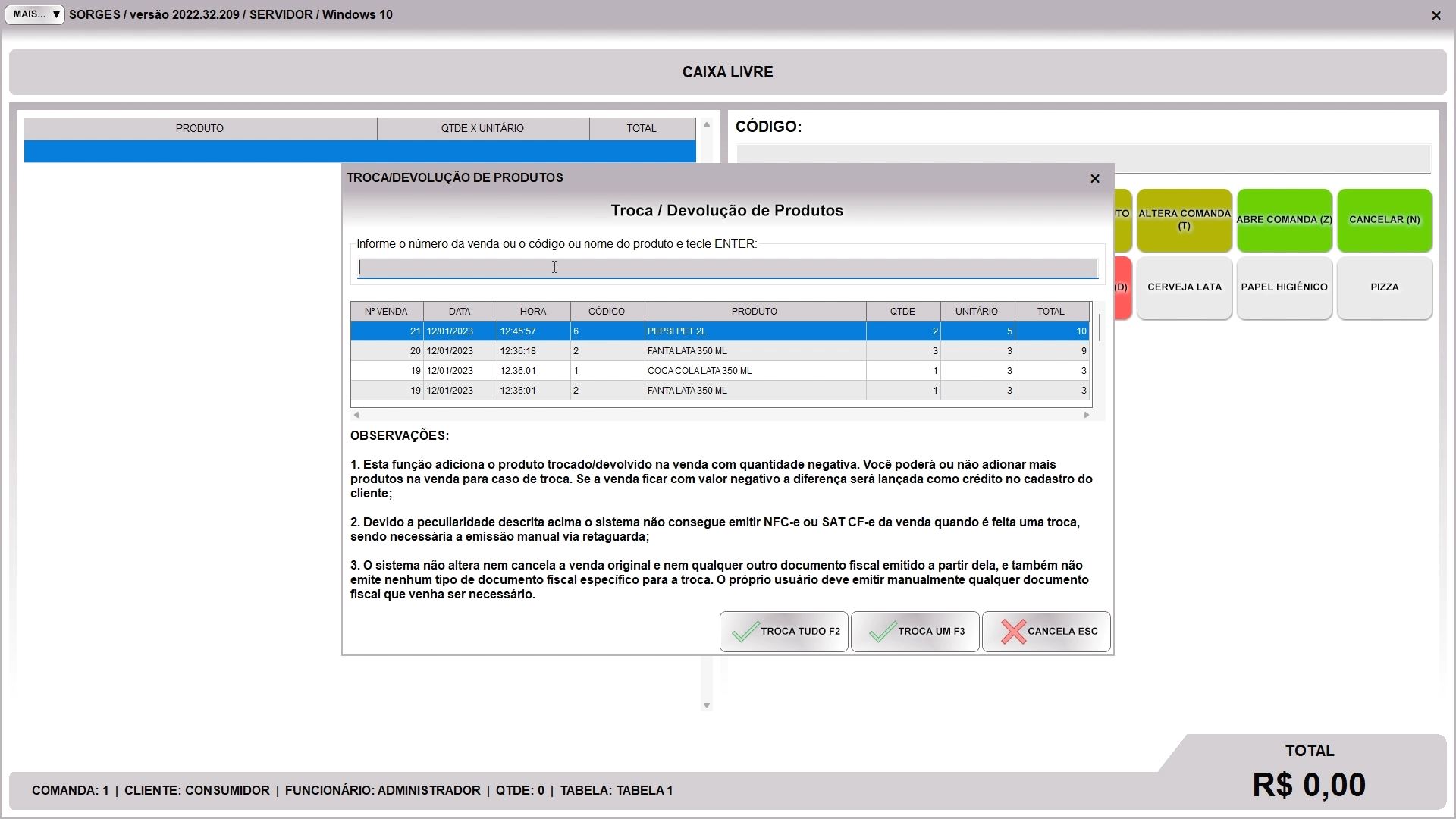Viewport: 1456px width, 819px height.
Task: Select the COCA COLA LATA 350 ML row
Action: click(x=720, y=371)
